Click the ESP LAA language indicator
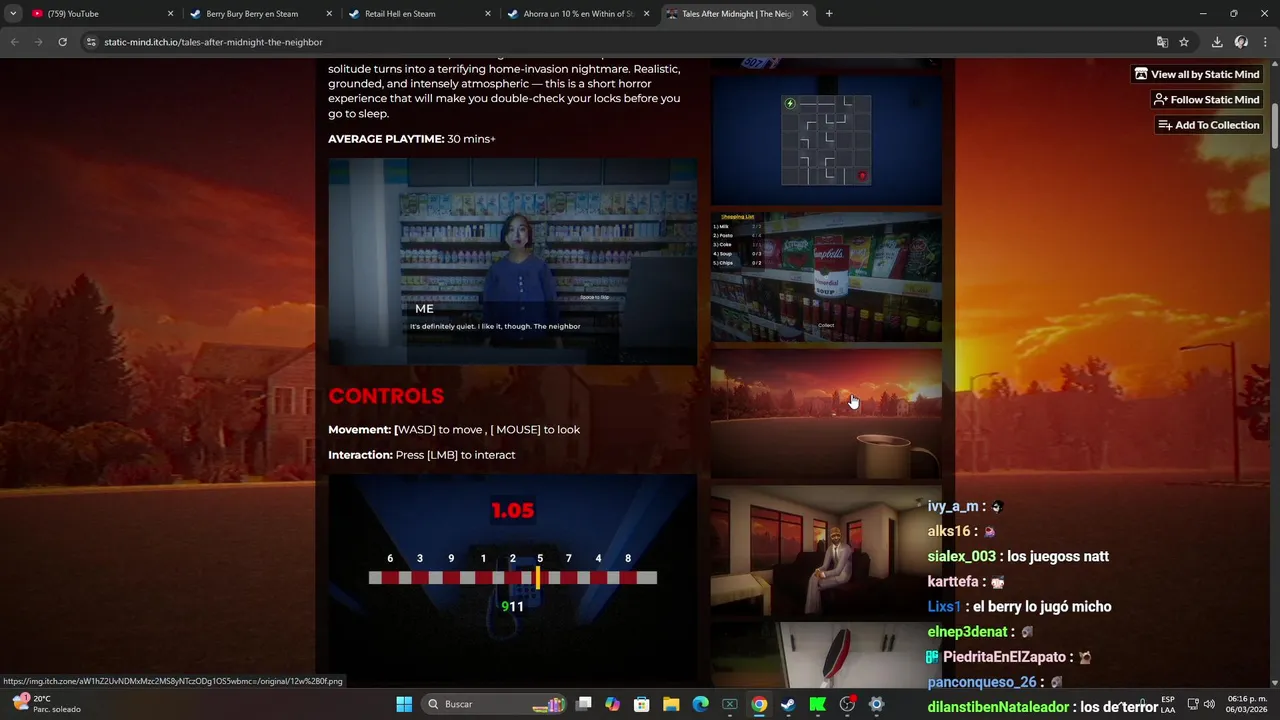 pyautogui.click(x=1167, y=704)
